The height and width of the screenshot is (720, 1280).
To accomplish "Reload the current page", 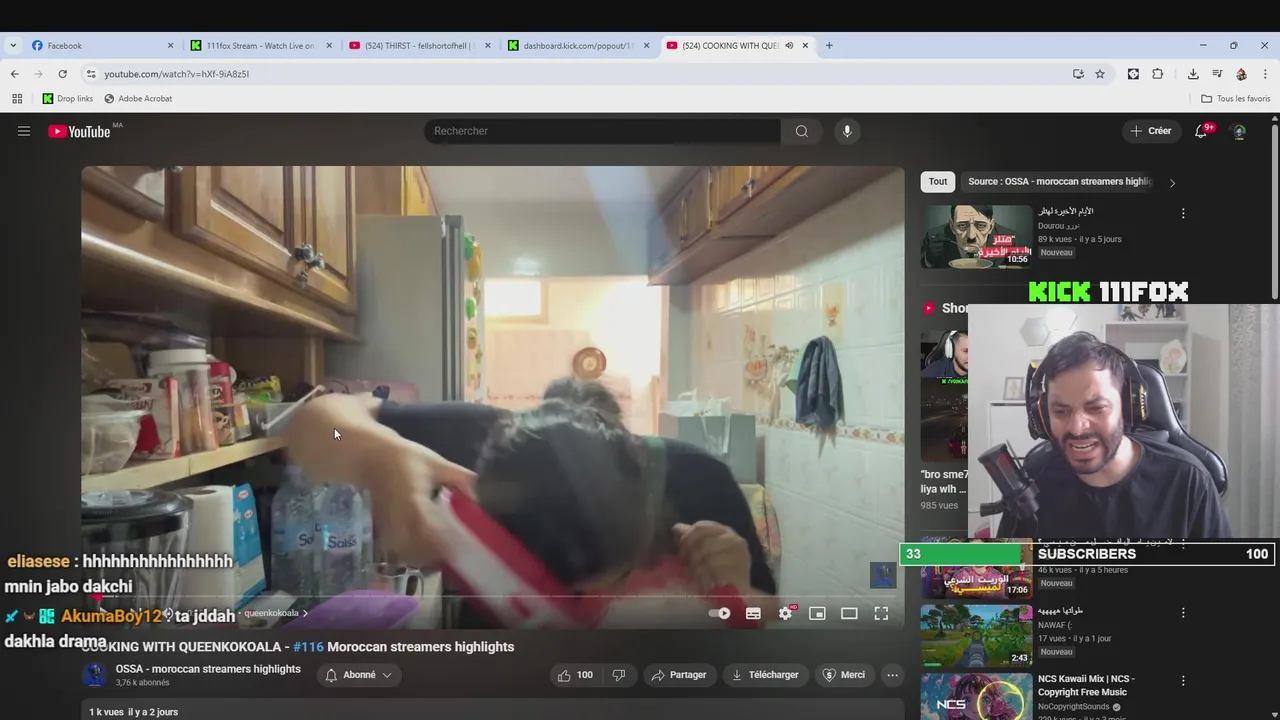I will click(62, 74).
